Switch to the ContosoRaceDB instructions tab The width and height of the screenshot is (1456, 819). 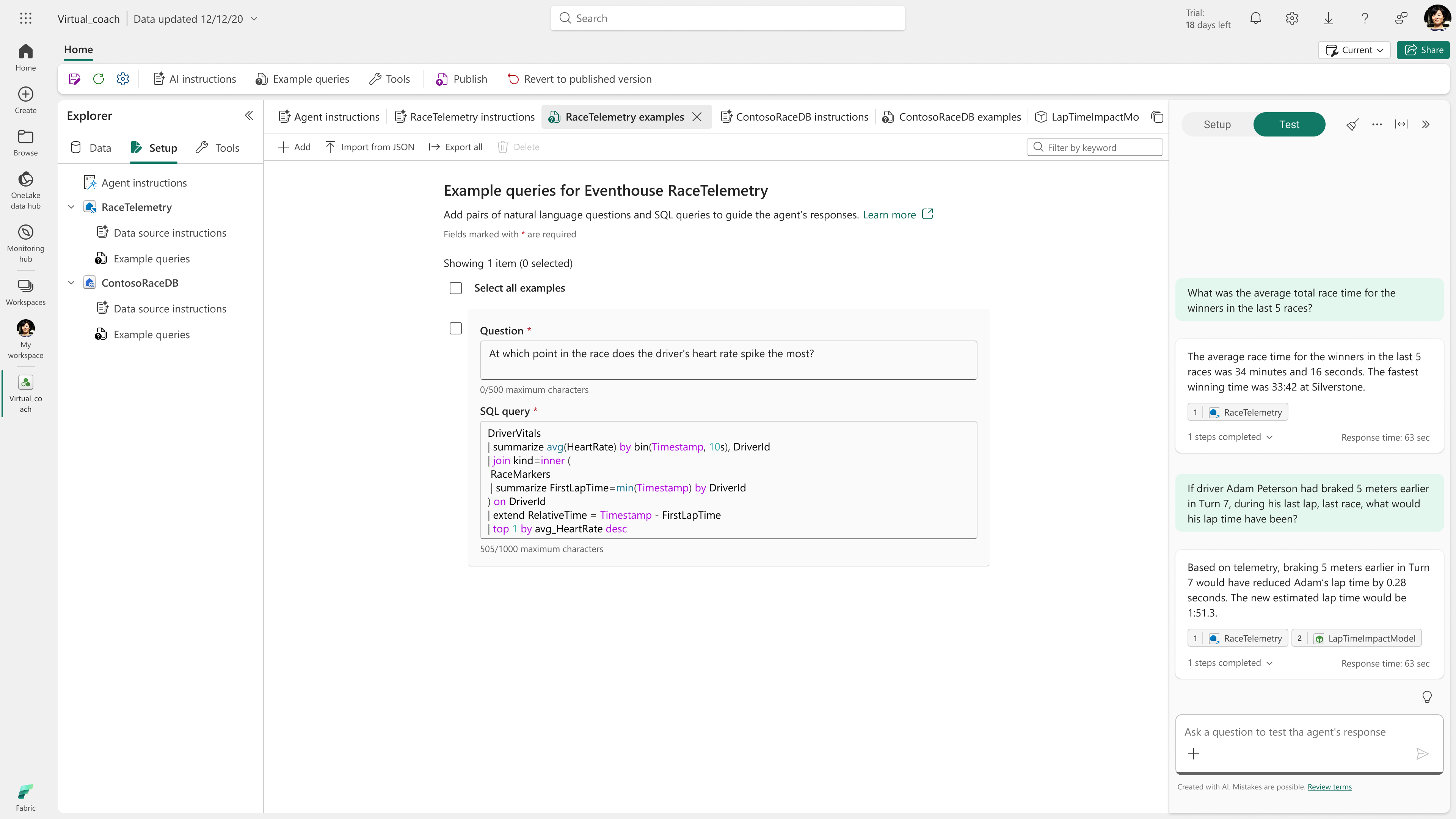tap(795, 117)
